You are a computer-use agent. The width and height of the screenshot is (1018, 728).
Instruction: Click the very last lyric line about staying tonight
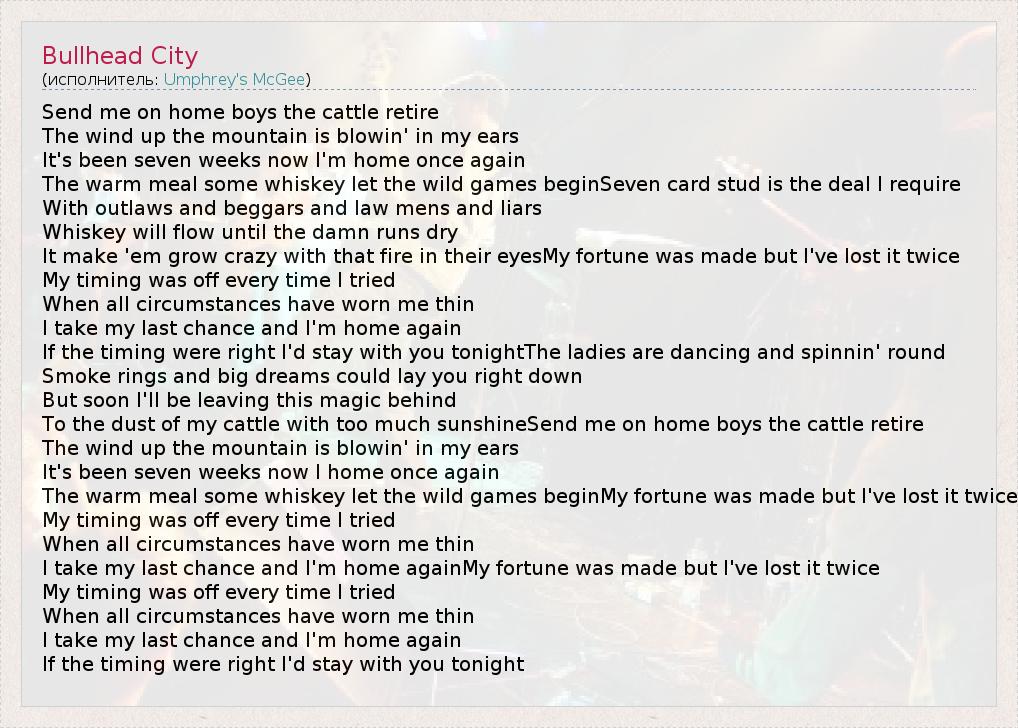283,664
